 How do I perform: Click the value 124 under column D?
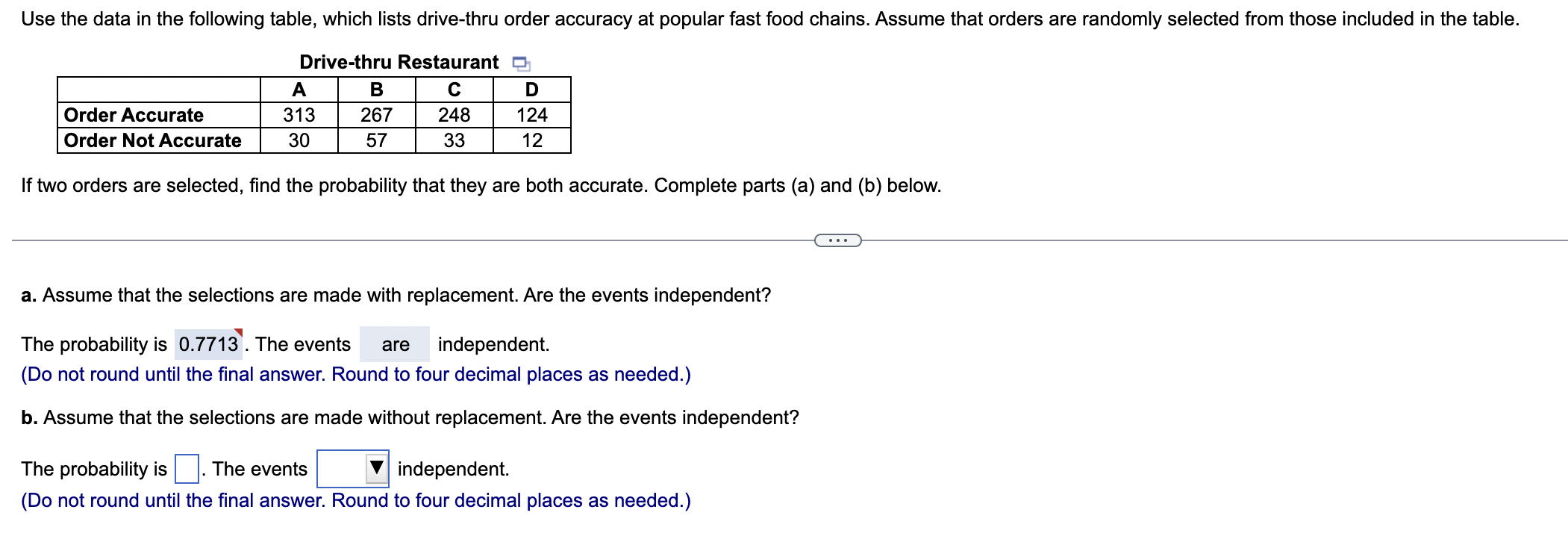click(x=532, y=115)
